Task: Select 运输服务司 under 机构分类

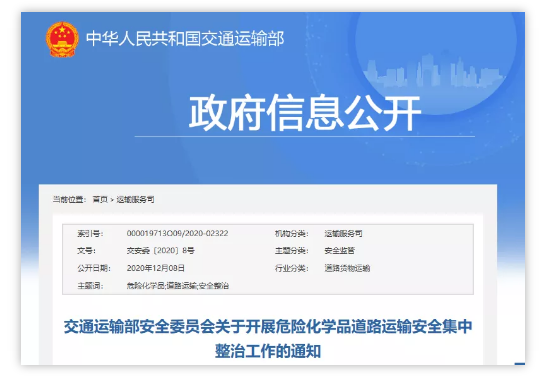Action: click(x=343, y=233)
